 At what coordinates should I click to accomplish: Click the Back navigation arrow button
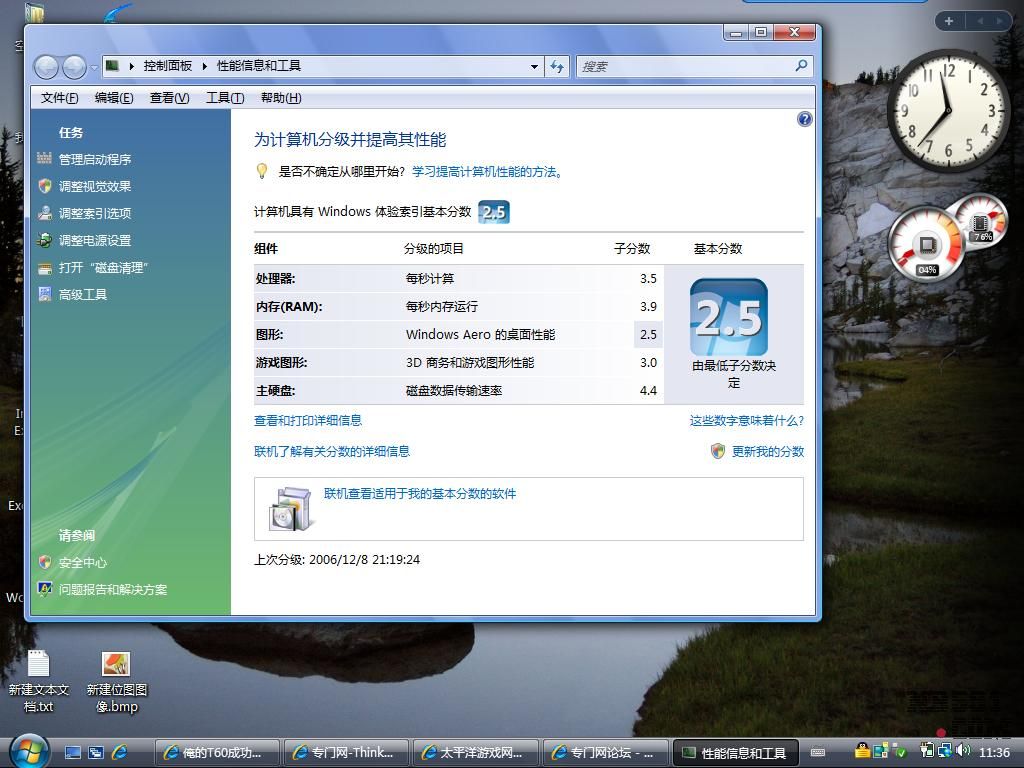[46, 67]
